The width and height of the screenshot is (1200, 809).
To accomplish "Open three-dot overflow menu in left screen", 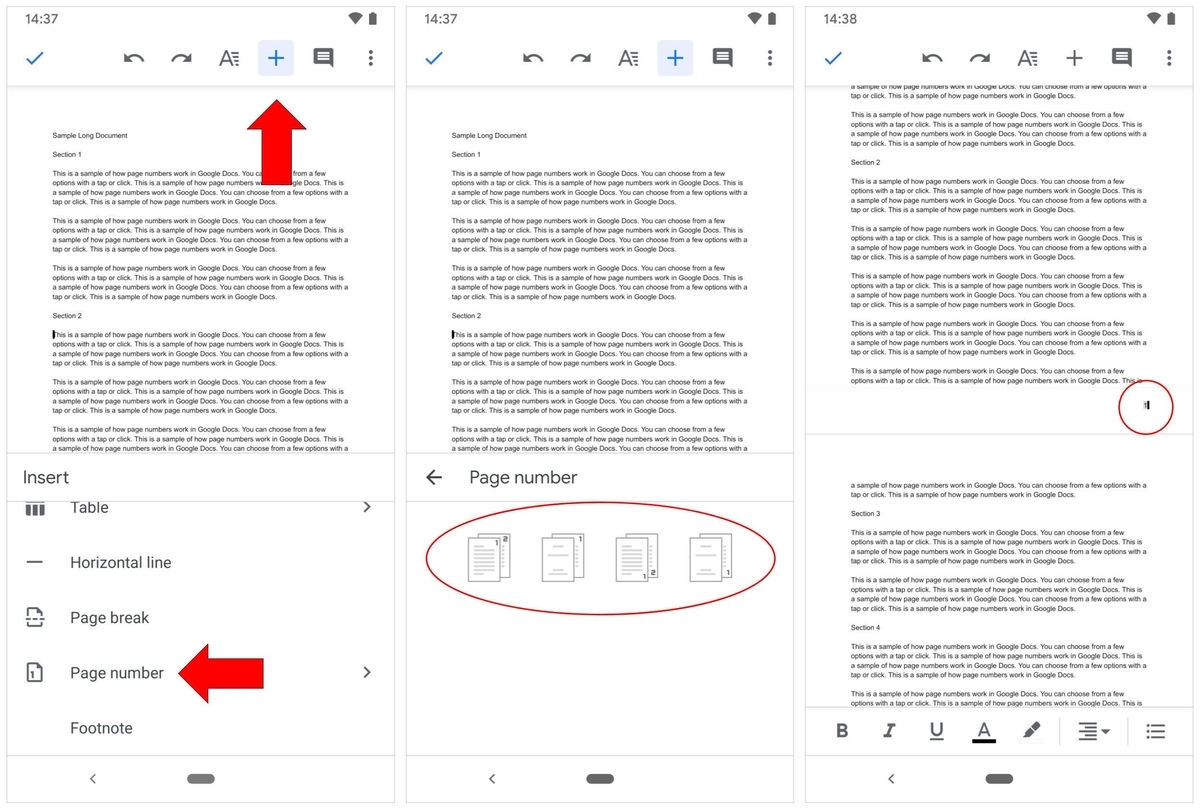I will [371, 58].
